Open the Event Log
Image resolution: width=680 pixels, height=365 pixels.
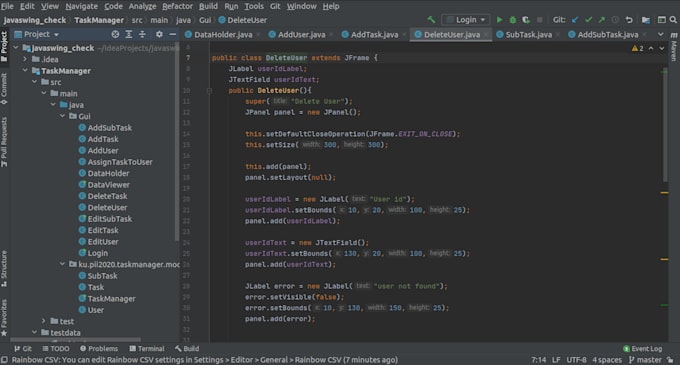(x=643, y=349)
